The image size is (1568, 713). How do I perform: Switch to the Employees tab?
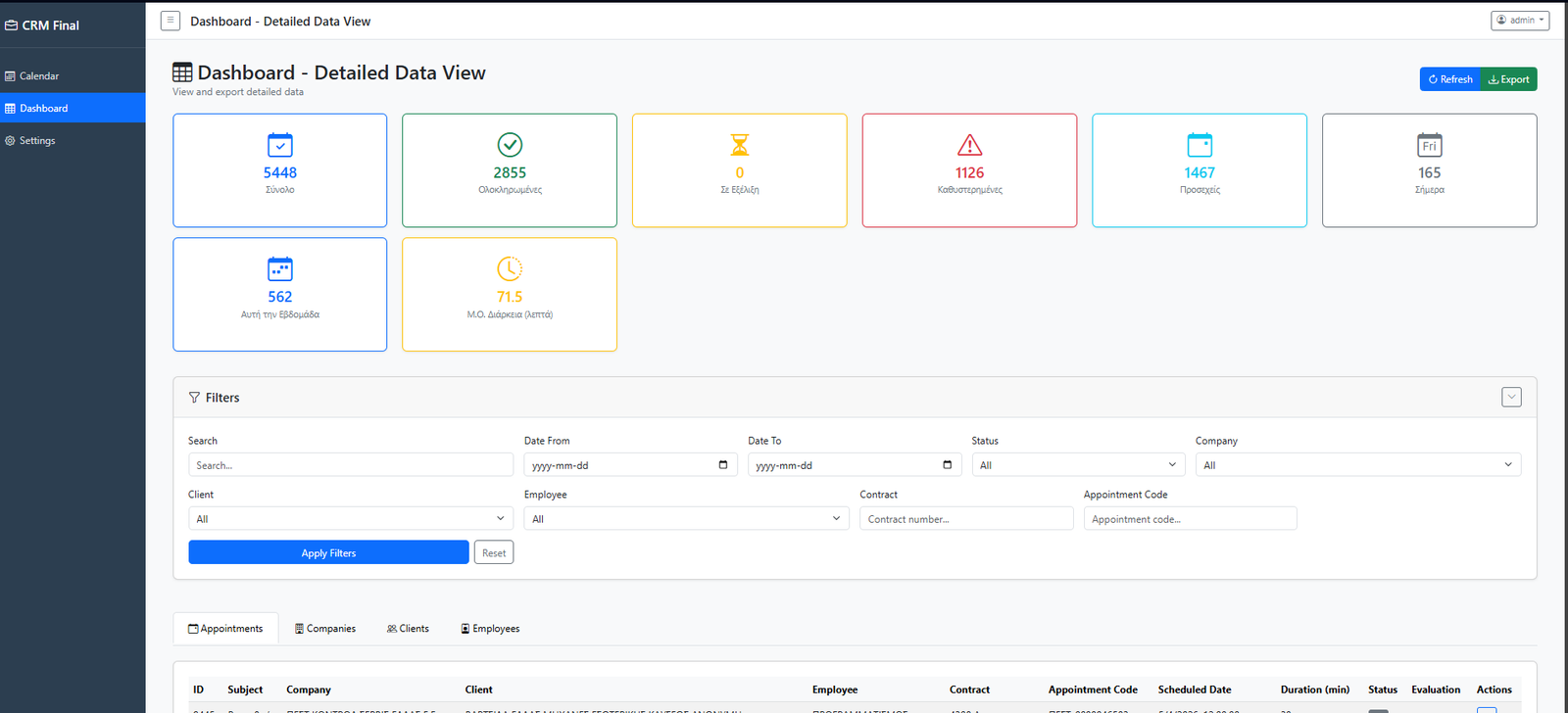click(x=490, y=629)
